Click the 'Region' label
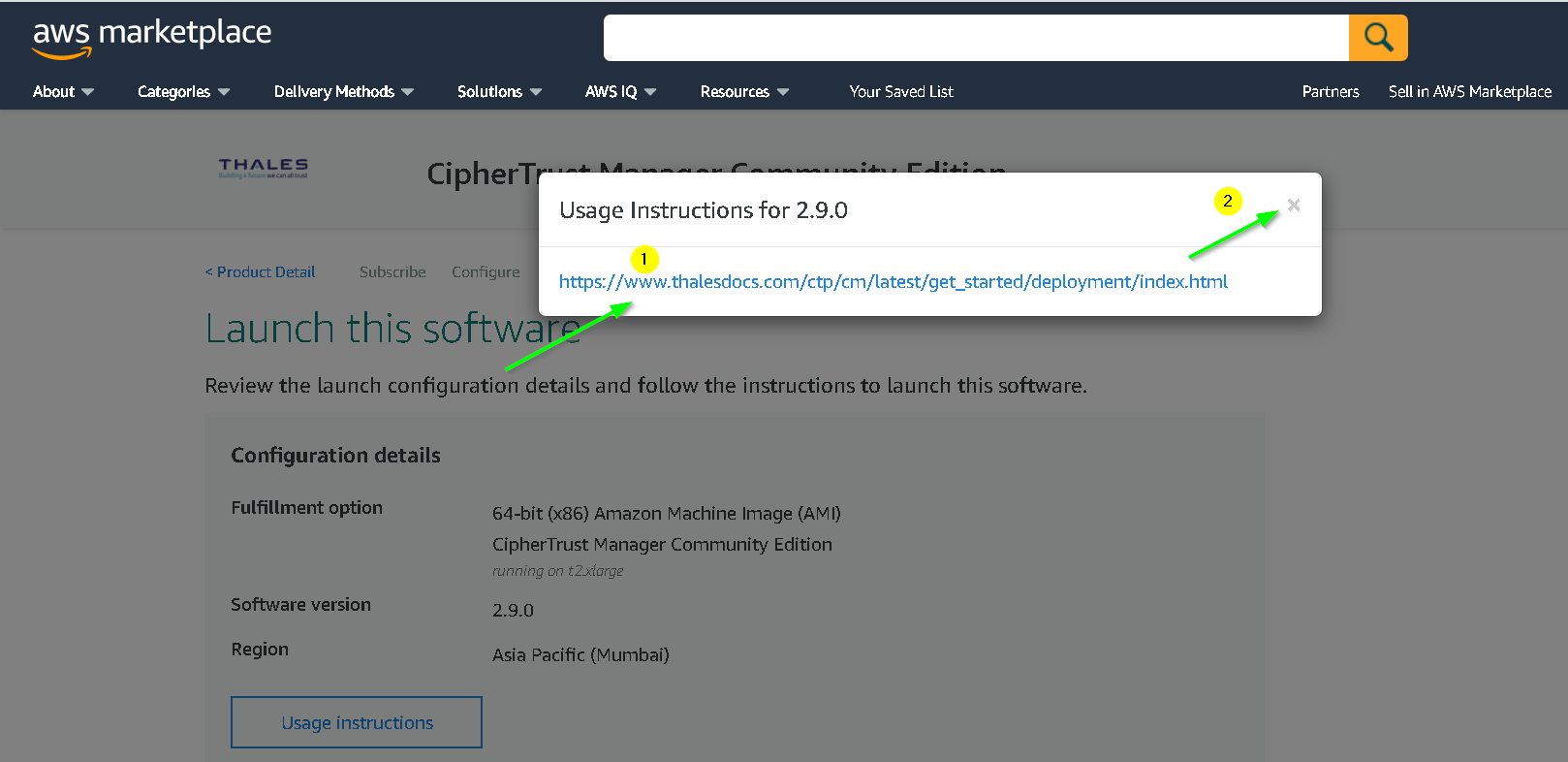 pyautogui.click(x=260, y=650)
